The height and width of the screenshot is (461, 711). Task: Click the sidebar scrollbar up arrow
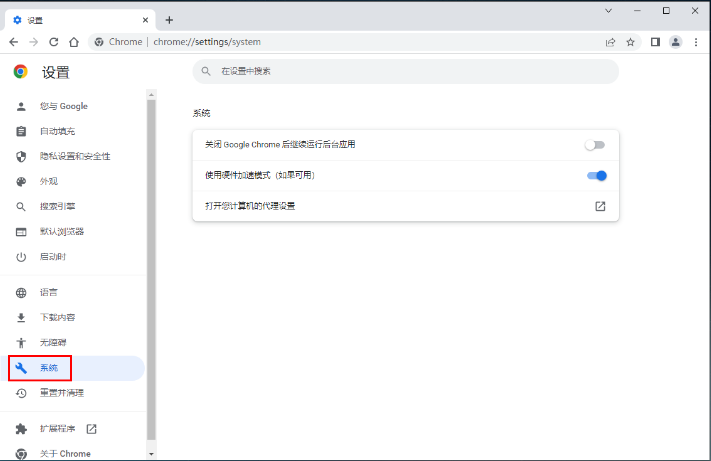(x=151, y=95)
